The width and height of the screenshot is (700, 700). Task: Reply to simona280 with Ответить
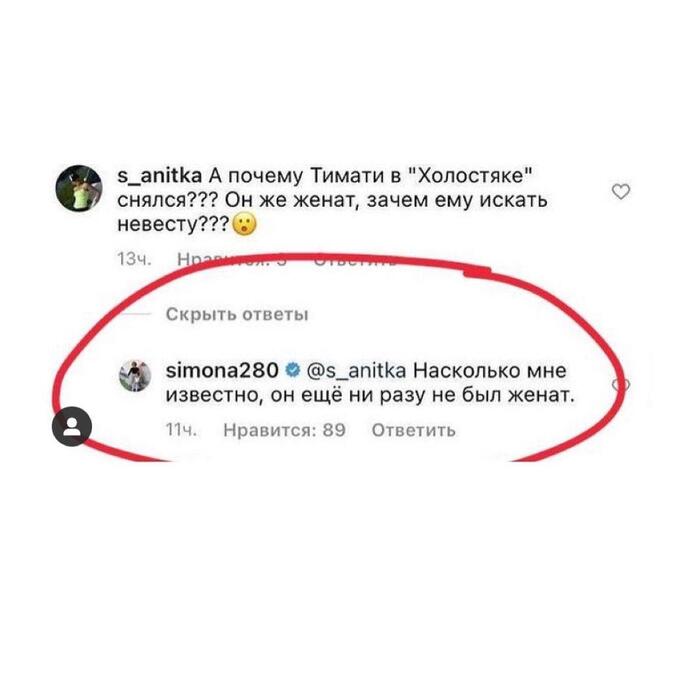(x=413, y=430)
